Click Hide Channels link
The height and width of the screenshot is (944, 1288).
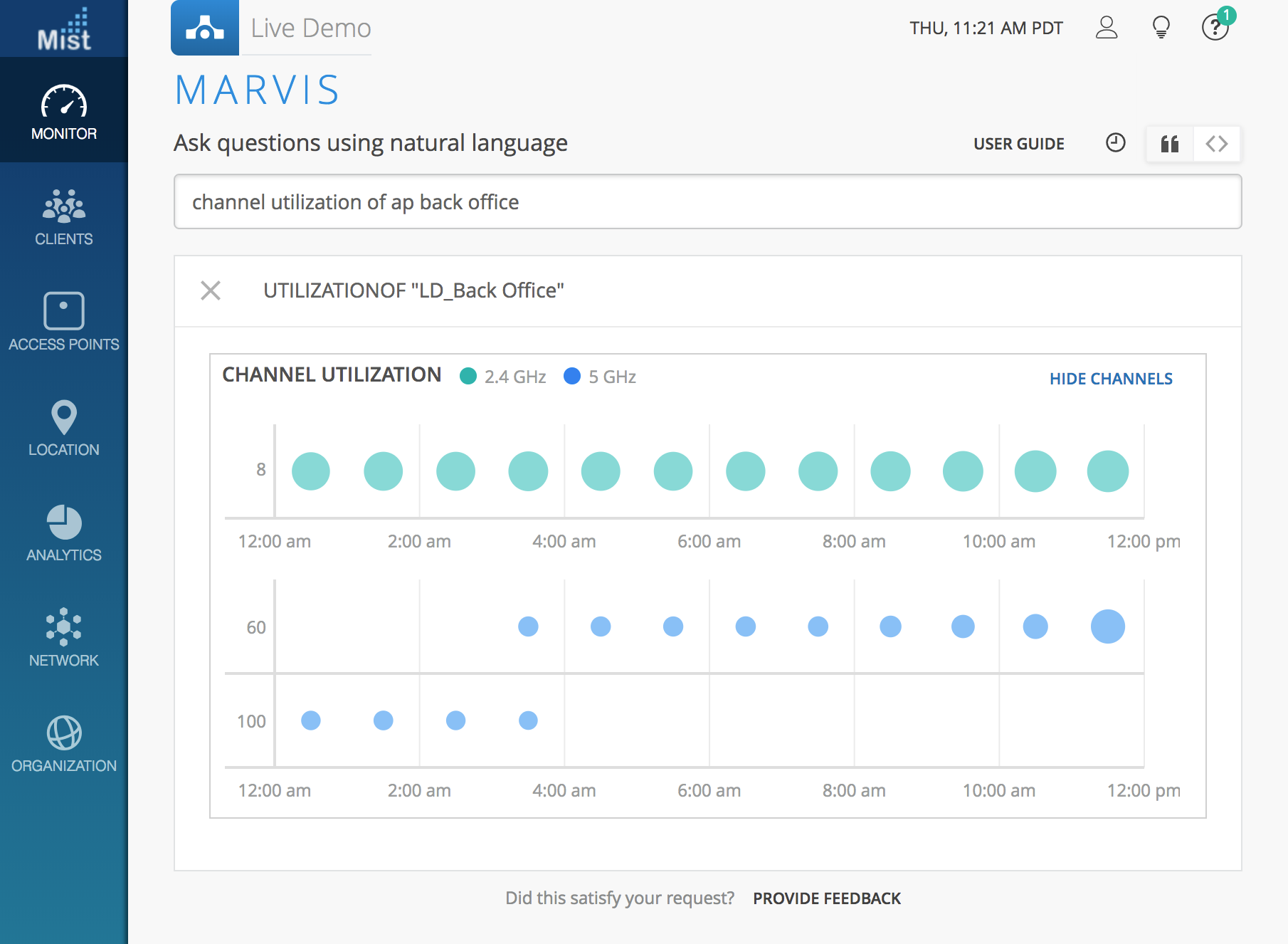[x=1111, y=379]
